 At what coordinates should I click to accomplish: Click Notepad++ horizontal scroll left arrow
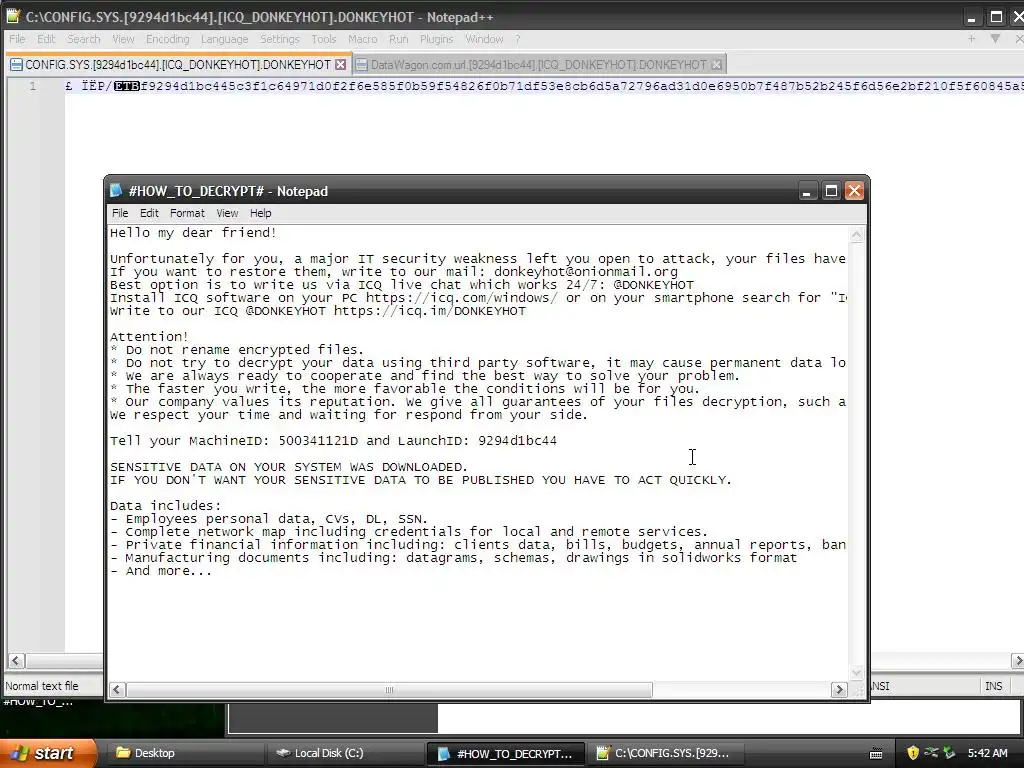pyautogui.click(x=16, y=661)
